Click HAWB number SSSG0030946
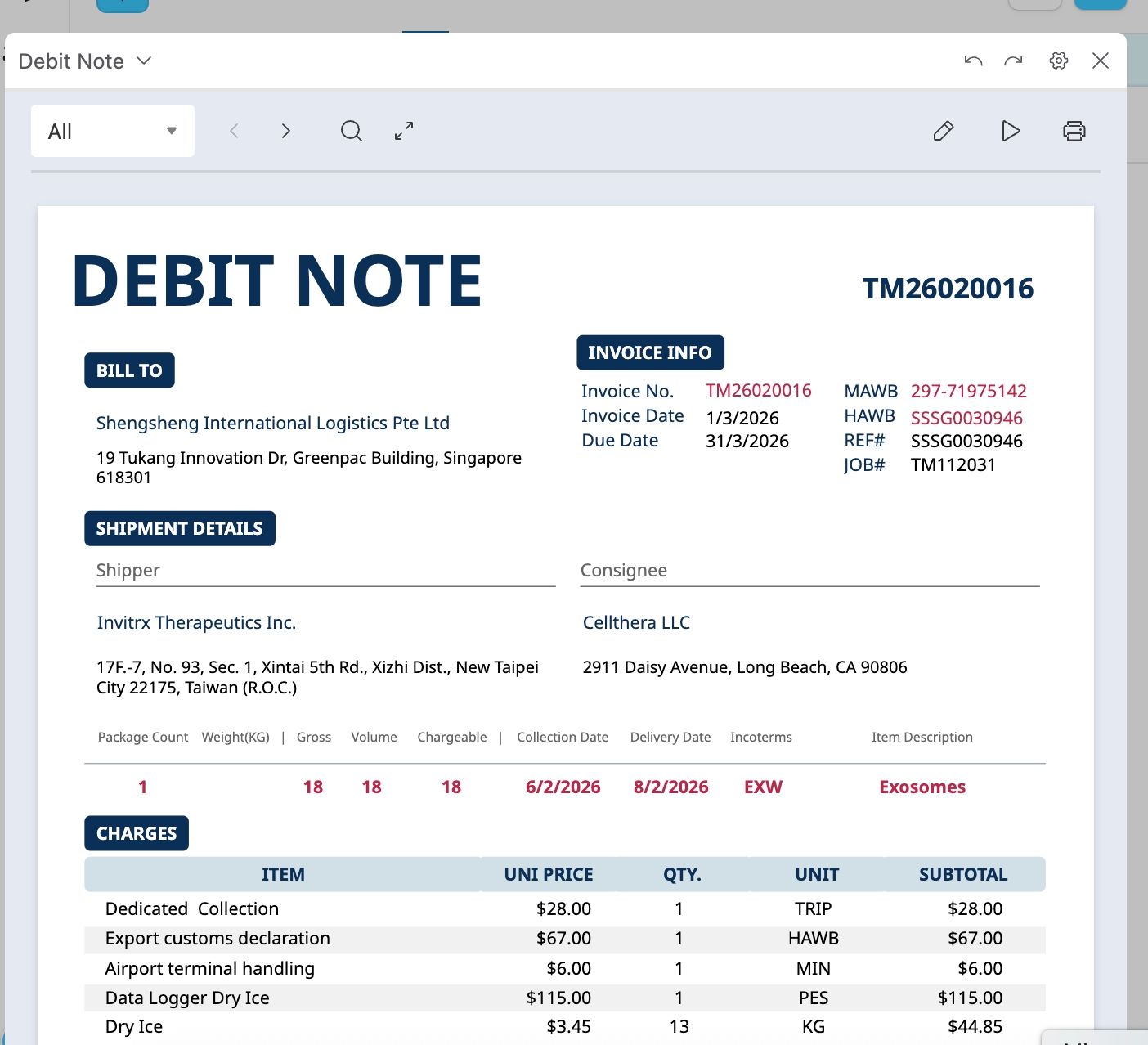 coord(966,418)
